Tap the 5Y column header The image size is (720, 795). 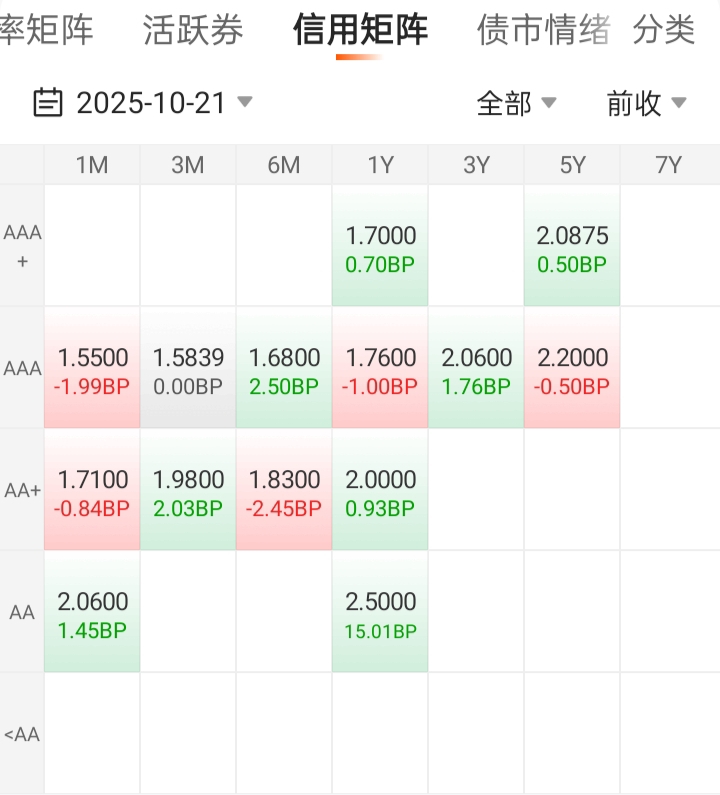pos(572,165)
